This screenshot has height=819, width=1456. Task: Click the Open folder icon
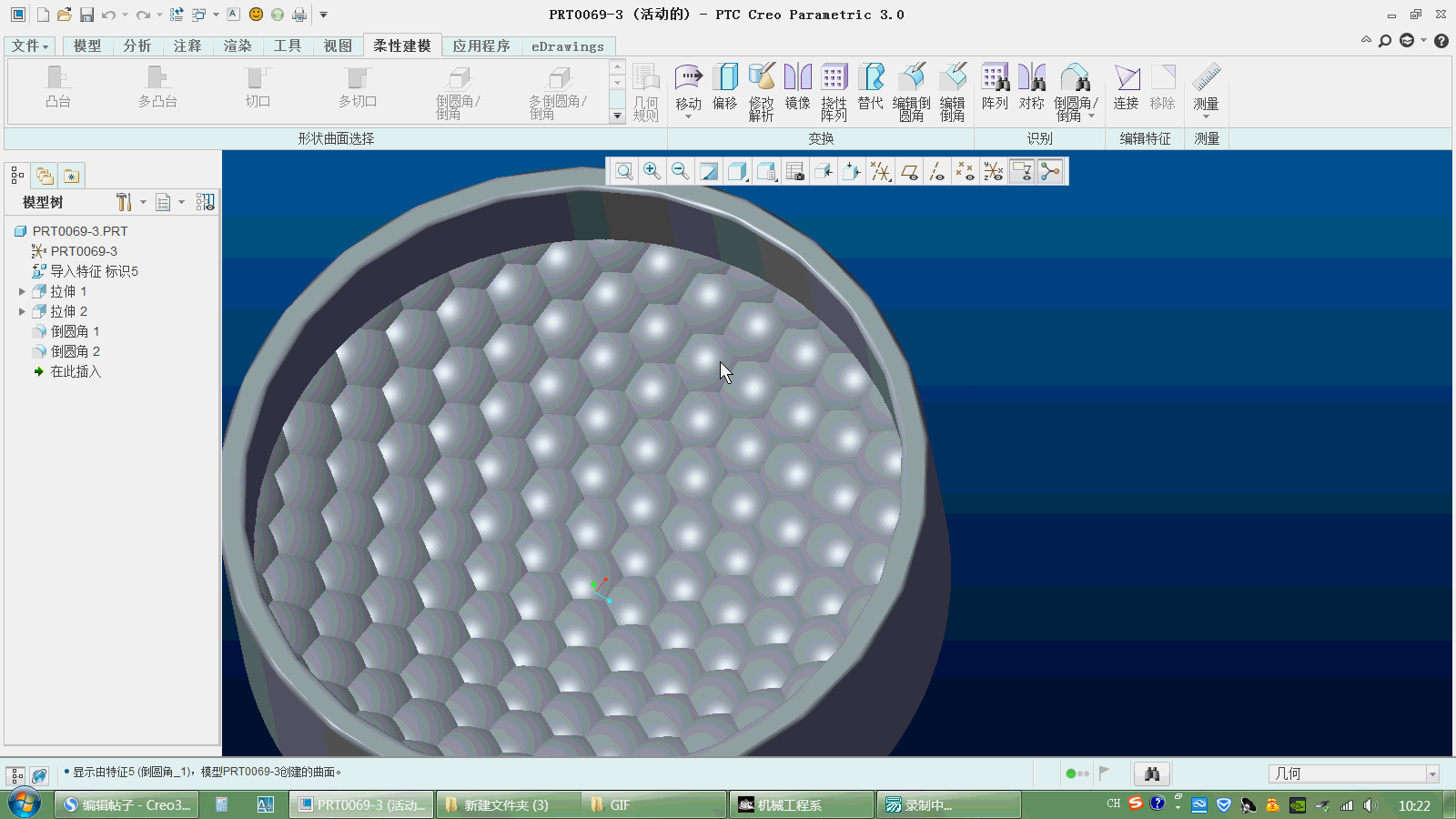pyautogui.click(x=64, y=15)
